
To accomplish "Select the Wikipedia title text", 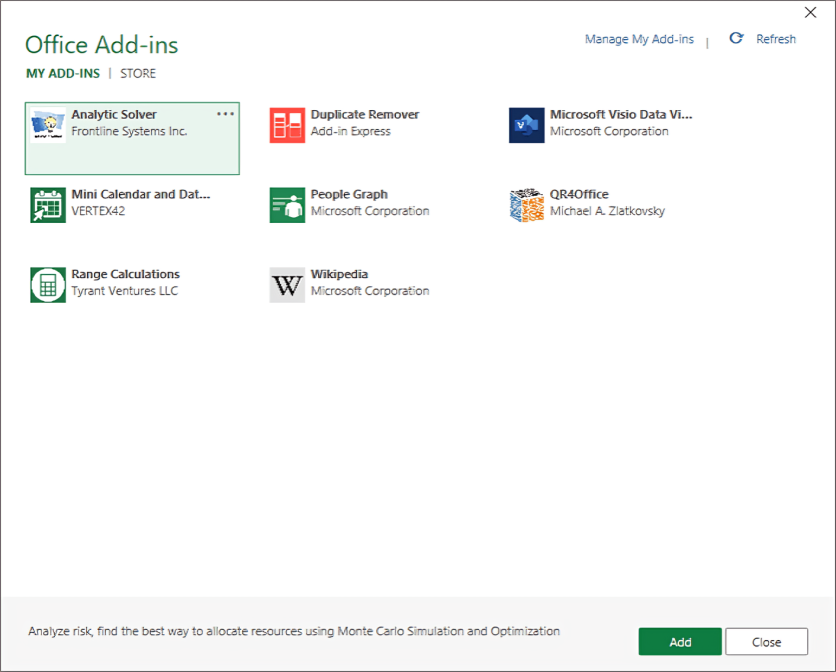I will click(x=339, y=274).
